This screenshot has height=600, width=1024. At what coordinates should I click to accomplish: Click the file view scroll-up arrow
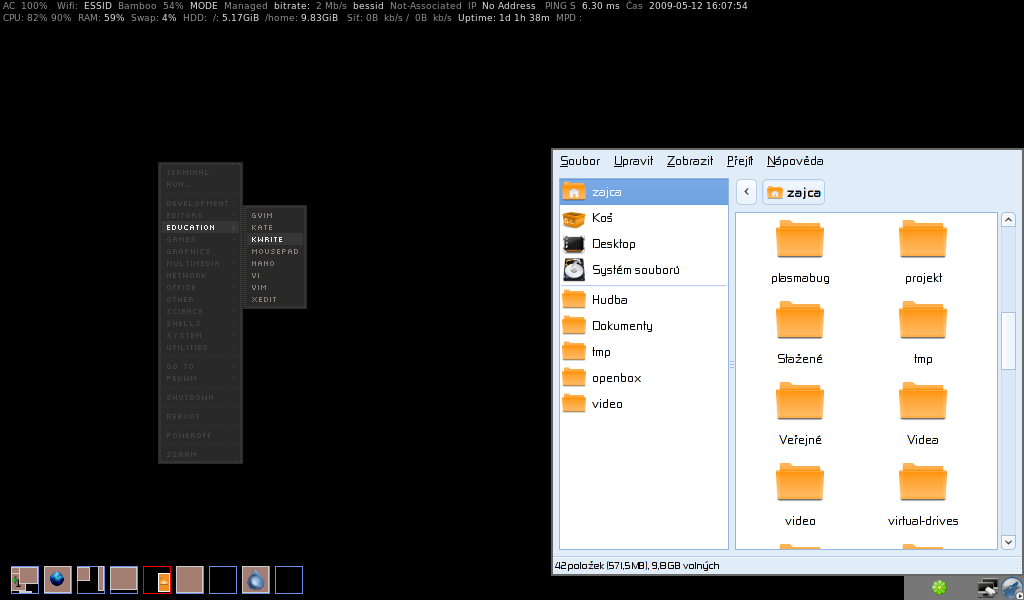click(1008, 220)
